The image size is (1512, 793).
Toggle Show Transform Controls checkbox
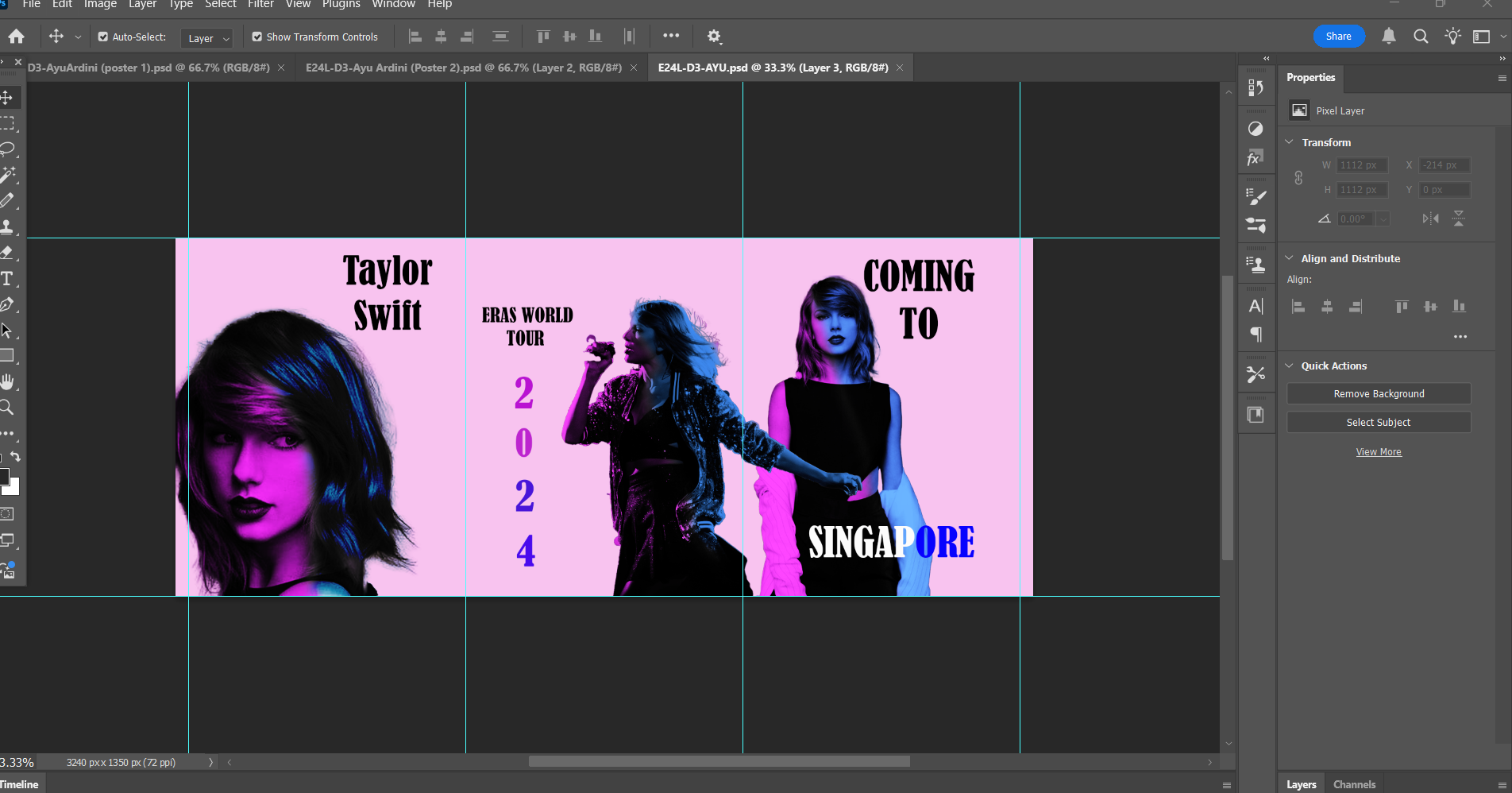pos(257,37)
